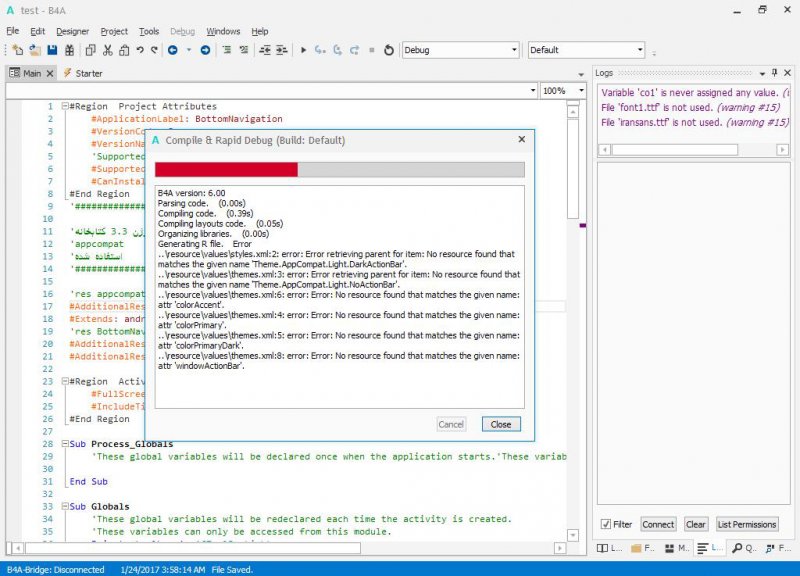Click the Navigate Backward blue arrow
The height and width of the screenshot is (576, 800).
[173, 50]
